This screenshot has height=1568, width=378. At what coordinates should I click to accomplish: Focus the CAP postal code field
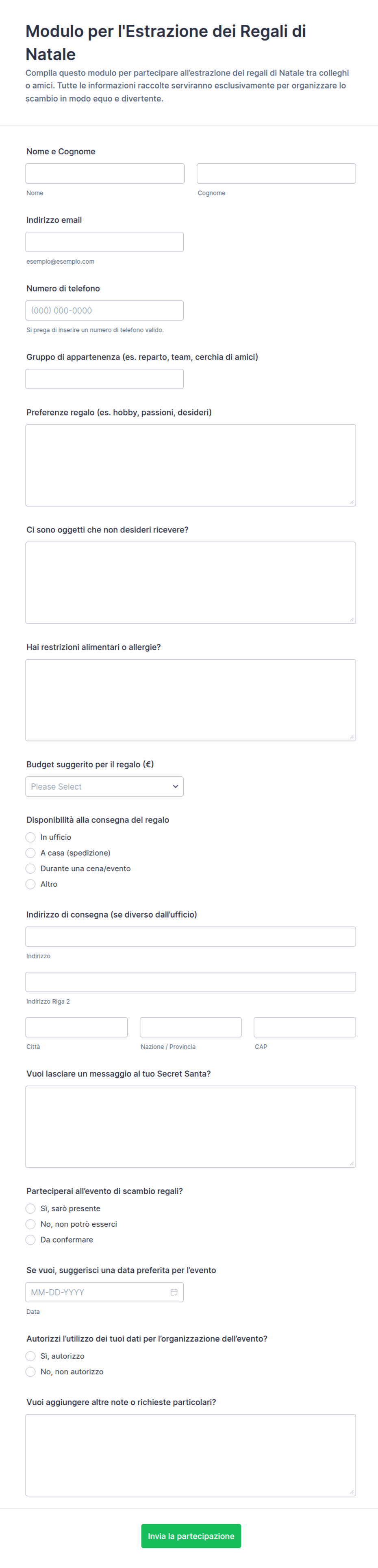click(305, 1027)
